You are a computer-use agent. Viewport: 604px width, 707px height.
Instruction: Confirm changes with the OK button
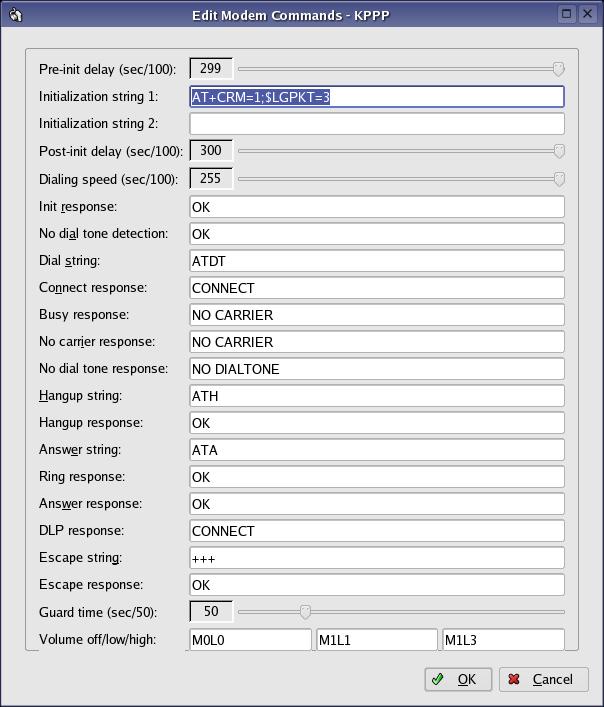[x=458, y=679]
